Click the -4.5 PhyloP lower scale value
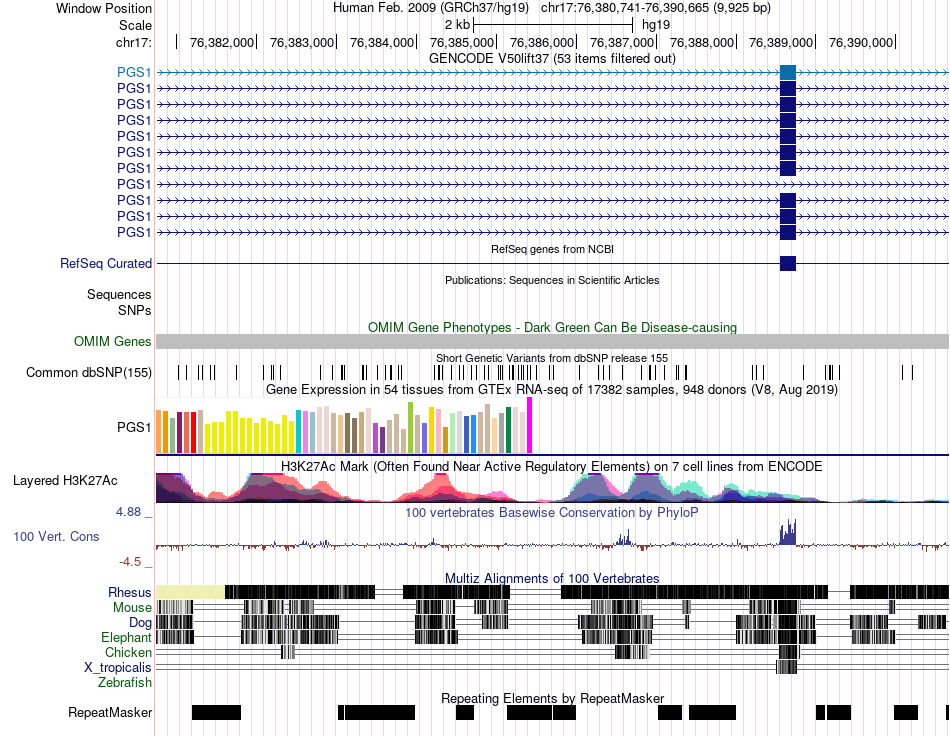950x736 pixels. tap(130, 562)
